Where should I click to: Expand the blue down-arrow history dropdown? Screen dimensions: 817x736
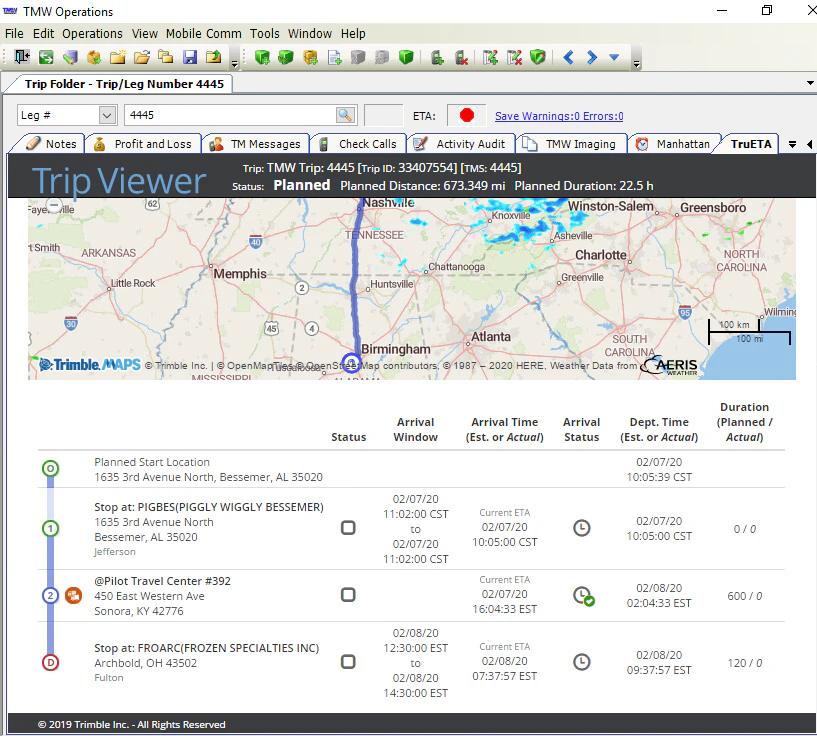pyautogui.click(x=614, y=57)
